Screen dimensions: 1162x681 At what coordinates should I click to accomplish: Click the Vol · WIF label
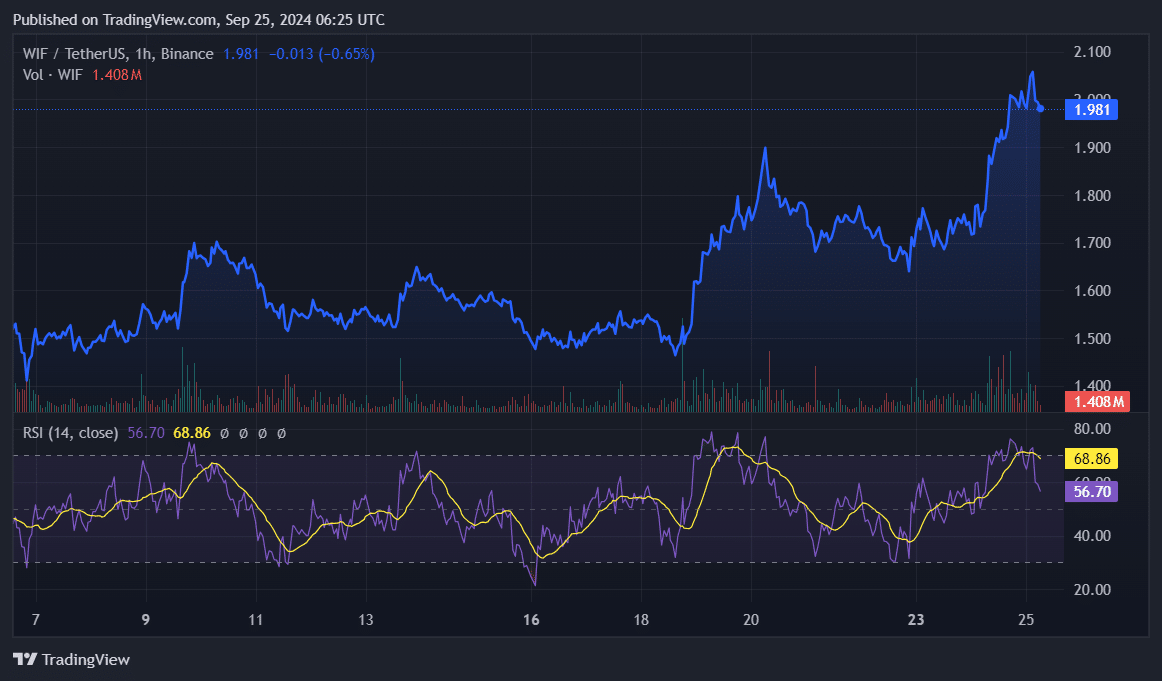coord(52,75)
